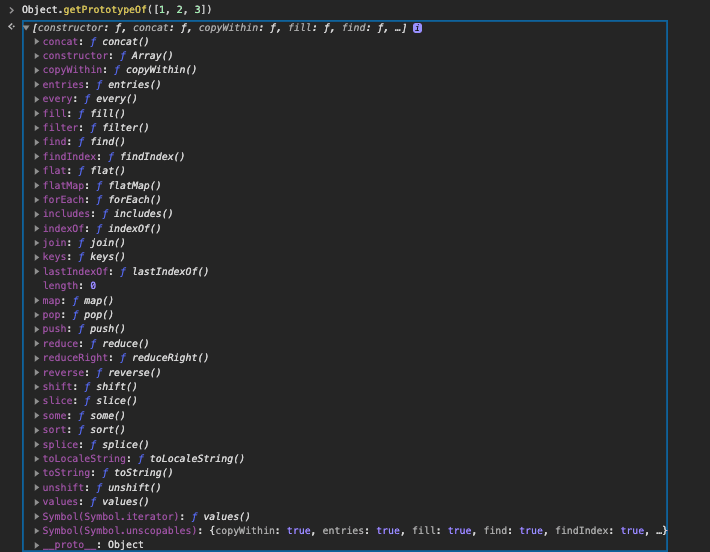Expand the fill property arrow
Image resolution: width=710 pixels, height=552 pixels.
(37, 113)
